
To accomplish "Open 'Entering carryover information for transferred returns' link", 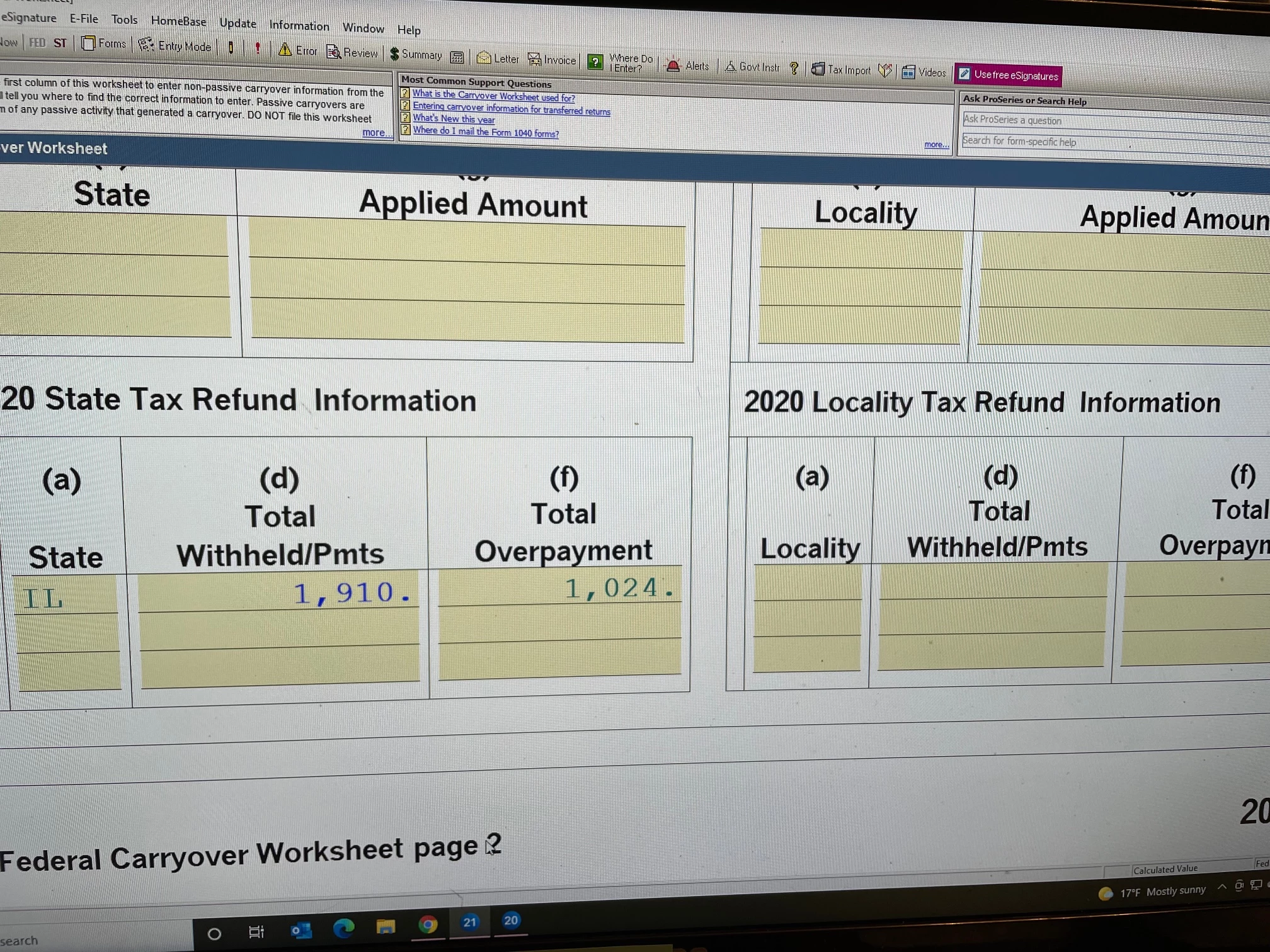I will click(x=511, y=108).
